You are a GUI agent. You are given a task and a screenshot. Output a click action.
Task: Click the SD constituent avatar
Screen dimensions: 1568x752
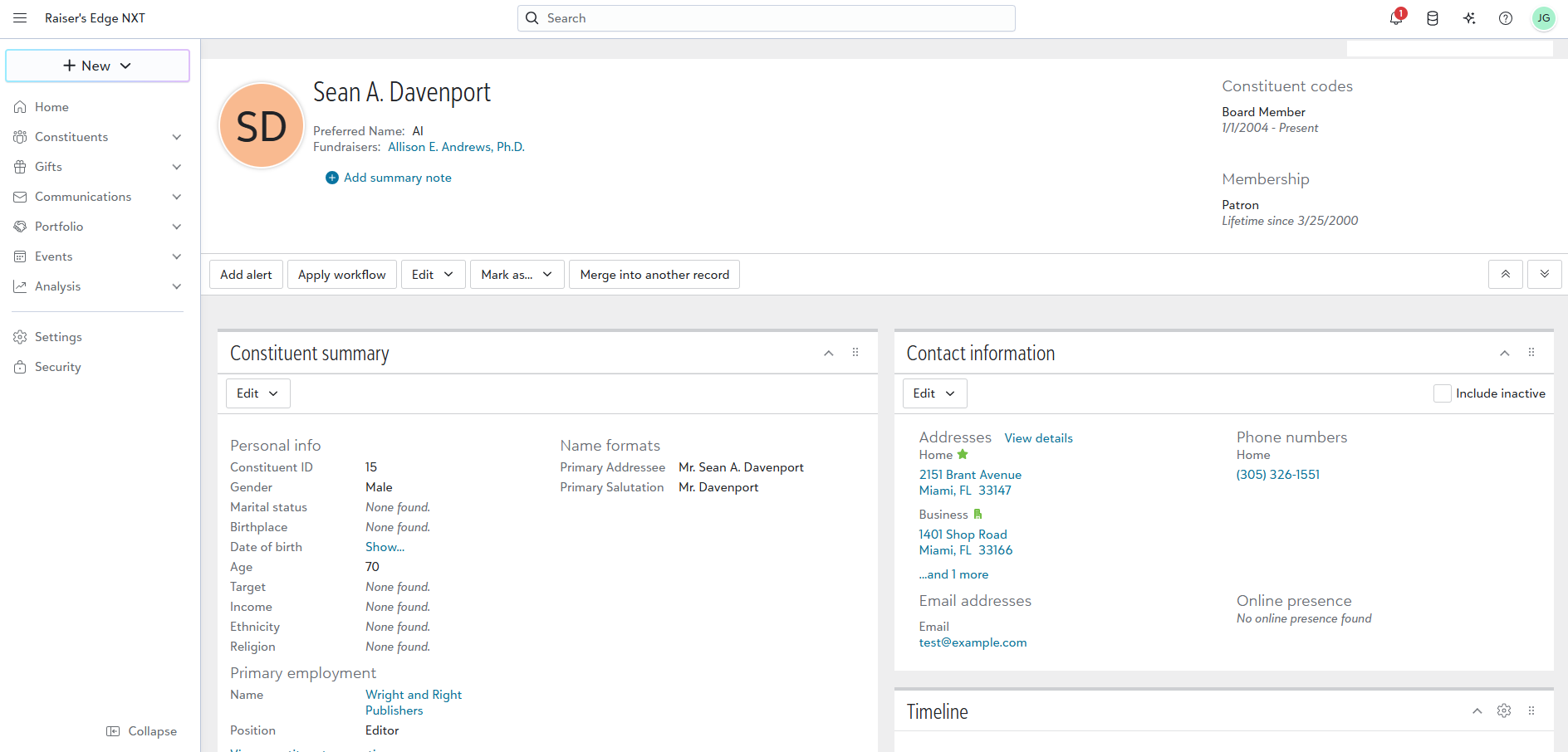pos(262,126)
